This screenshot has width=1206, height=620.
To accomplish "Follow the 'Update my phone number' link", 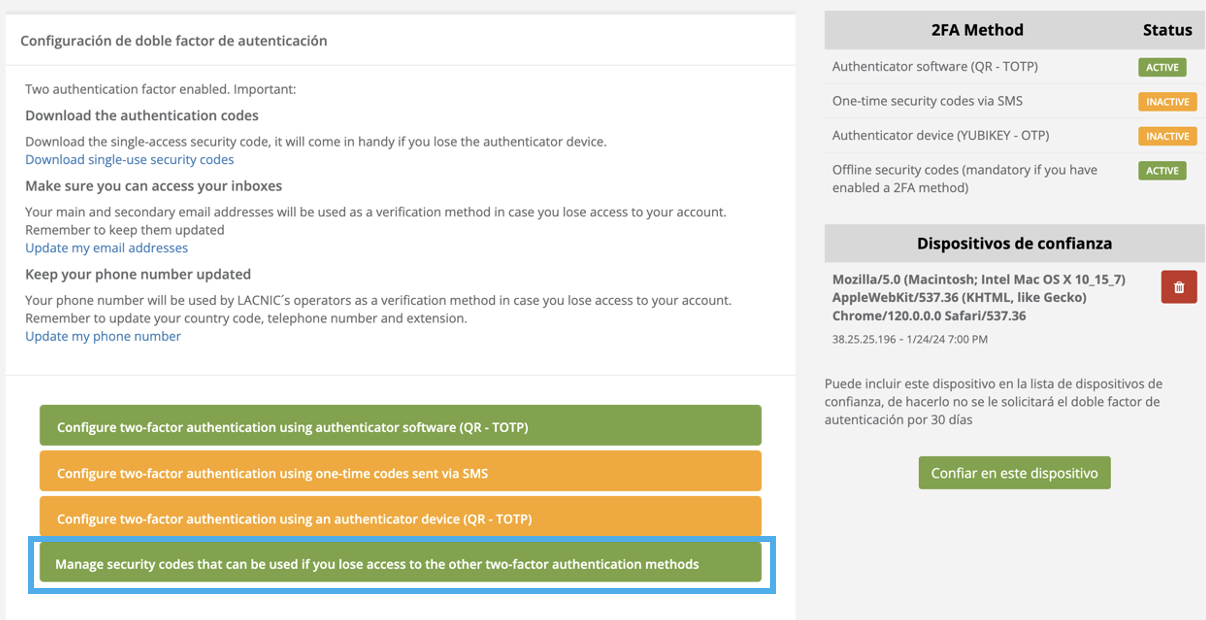I will tap(103, 337).
